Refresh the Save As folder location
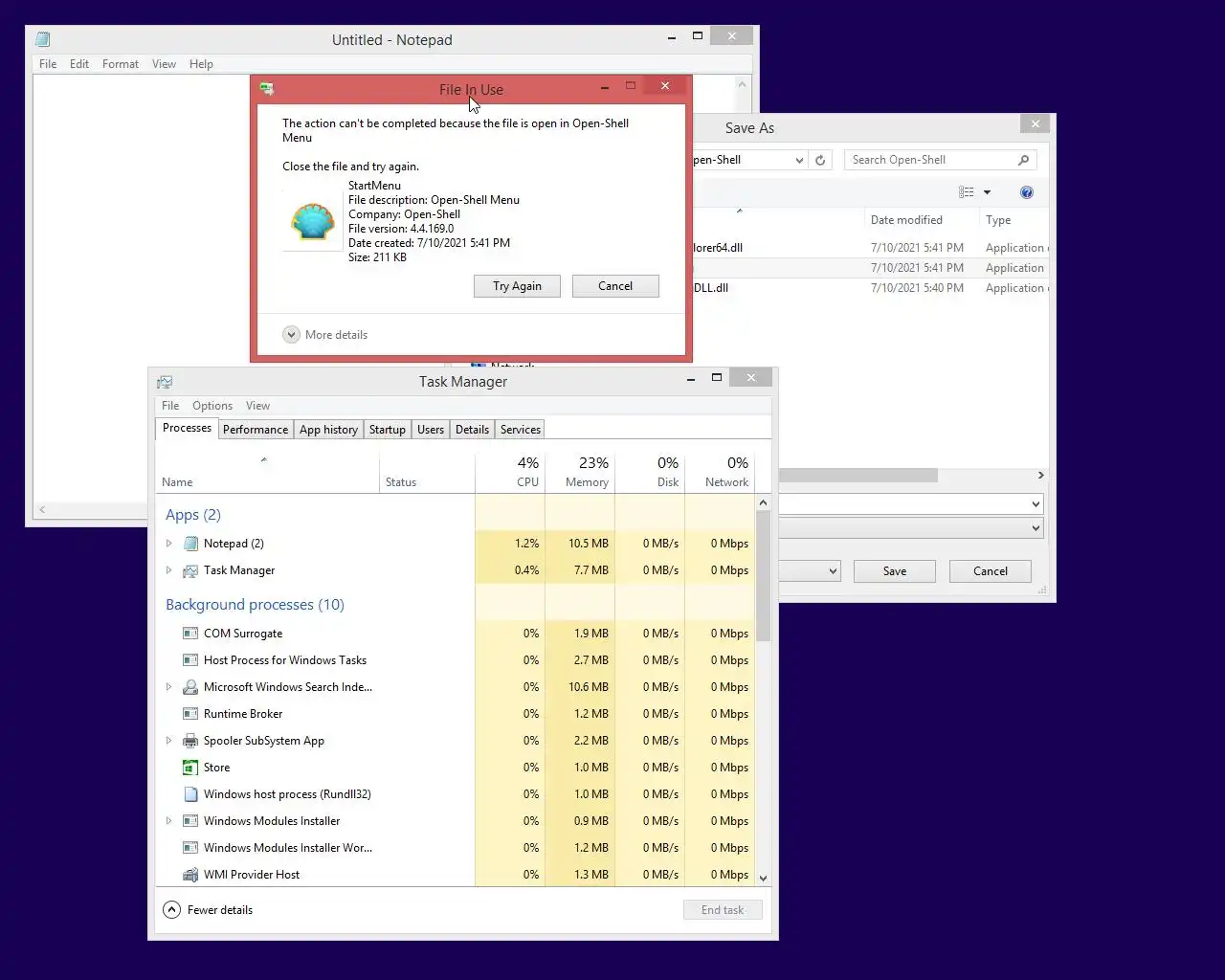The image size is (1225, 980). 820,160
